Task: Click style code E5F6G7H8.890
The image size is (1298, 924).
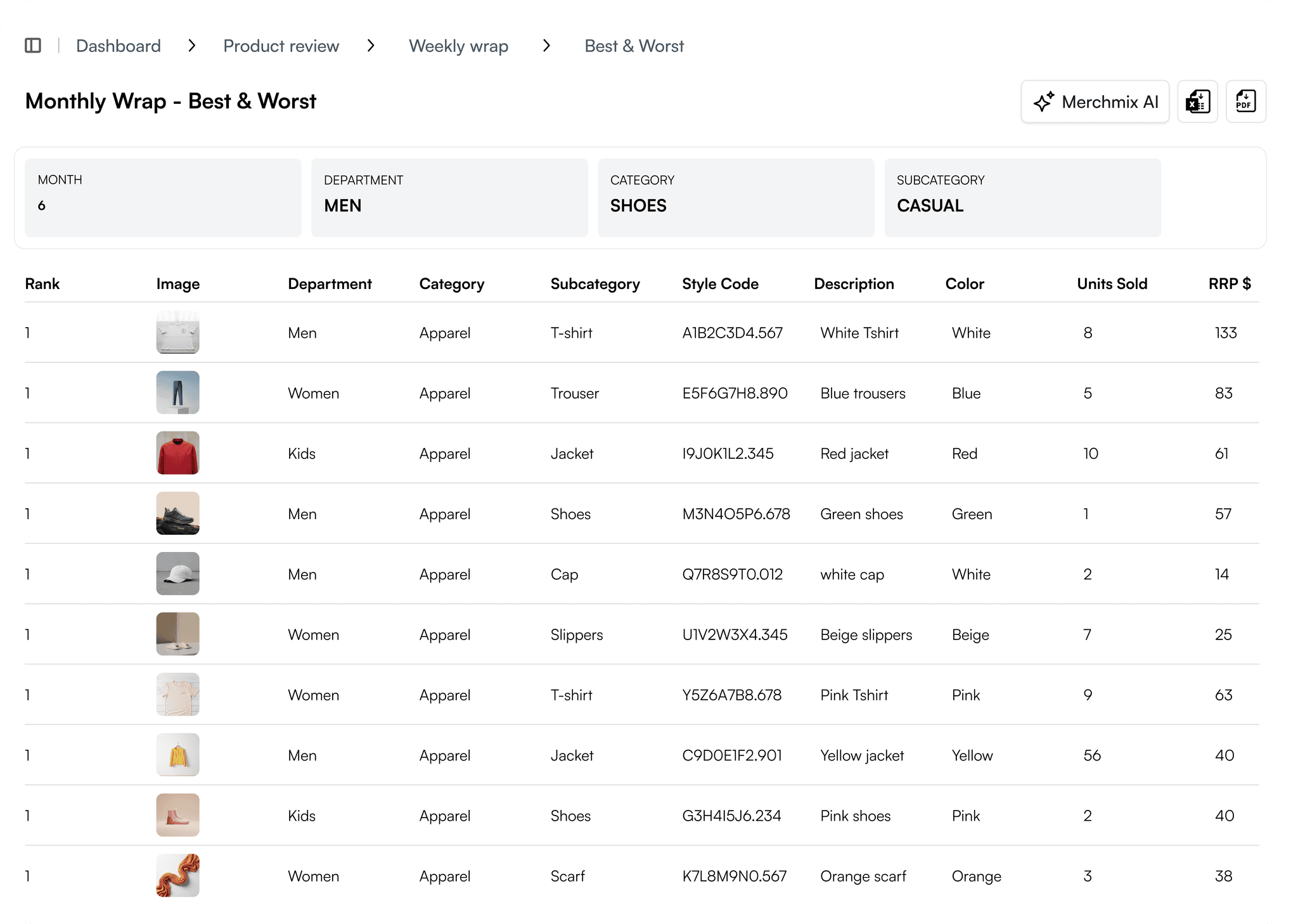Action: point(735,393)
